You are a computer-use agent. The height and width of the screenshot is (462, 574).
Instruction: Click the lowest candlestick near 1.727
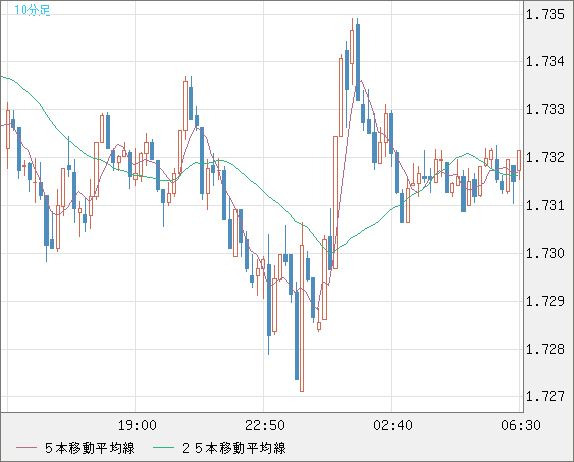pyautogui.click(x=302, y=318)
